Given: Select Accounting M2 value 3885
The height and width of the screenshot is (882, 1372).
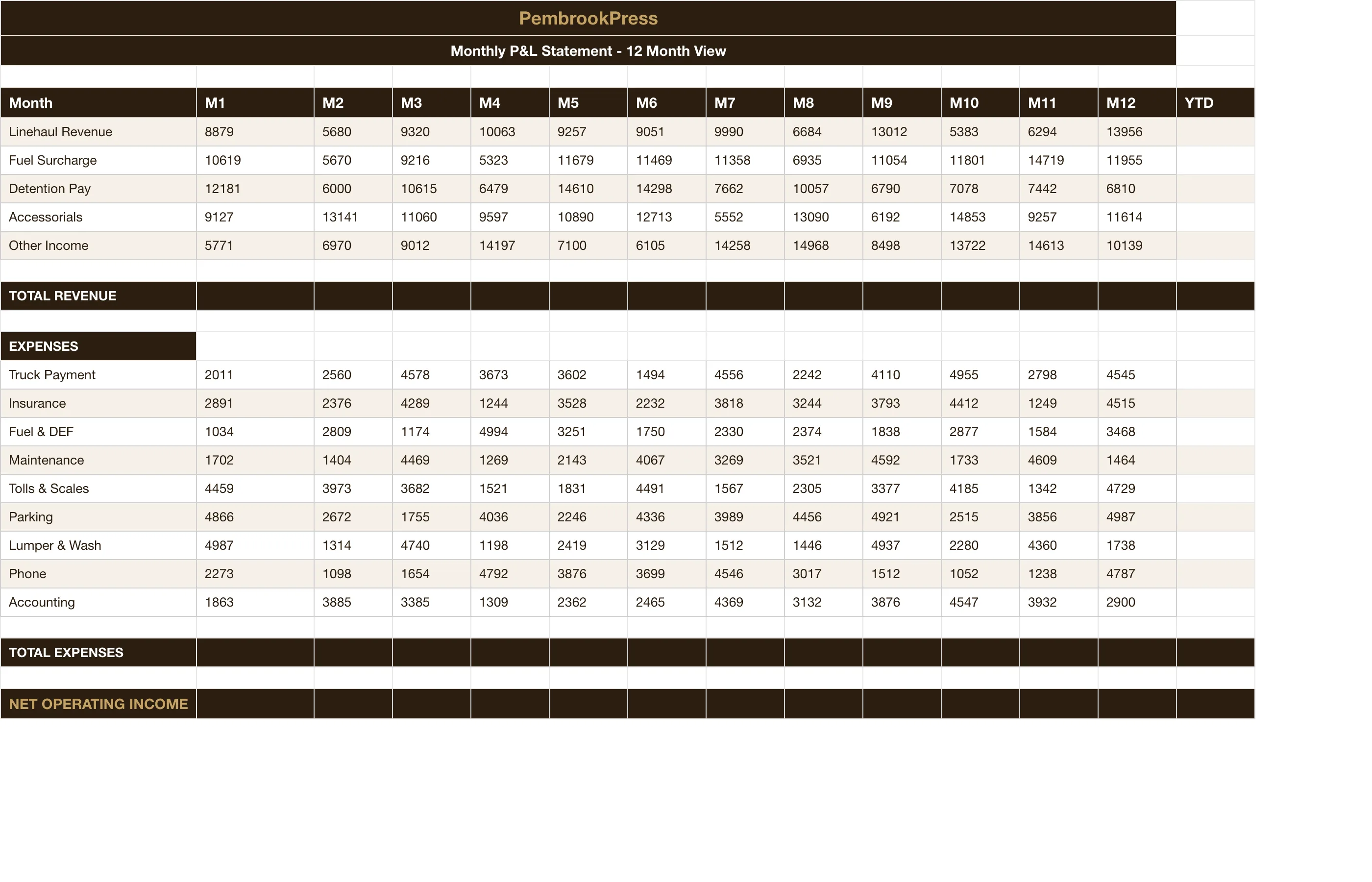Looking at the screenshot, I should [x=353, y=602].
